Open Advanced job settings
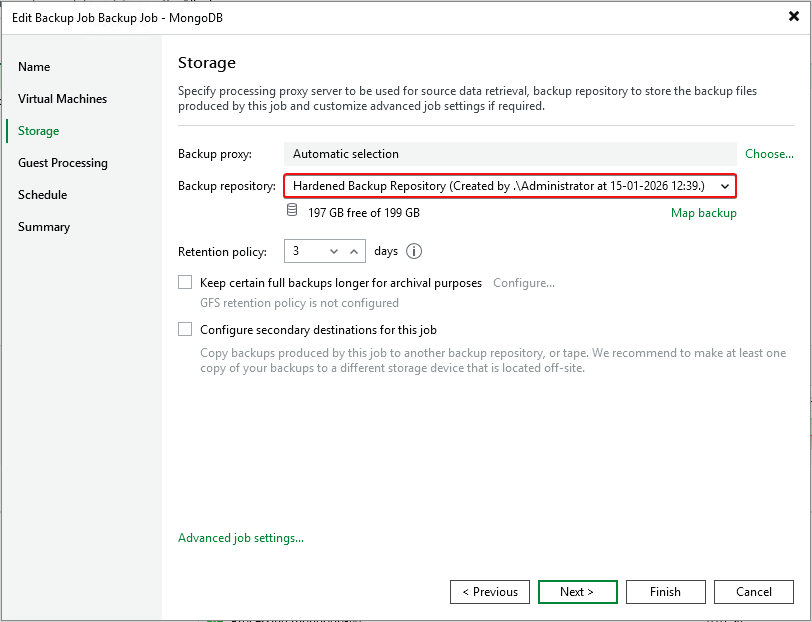The height and width of the screenshot is (622, 812). [x=240, y=538]
